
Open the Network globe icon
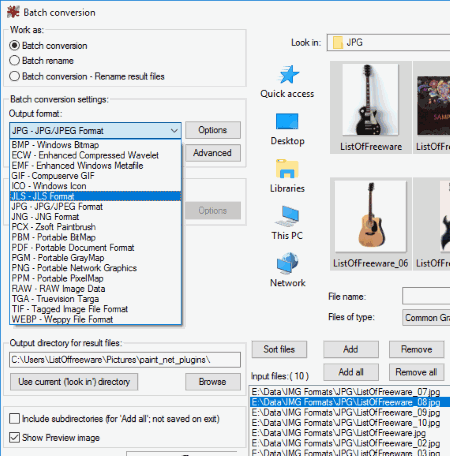[x=287, y=264]
